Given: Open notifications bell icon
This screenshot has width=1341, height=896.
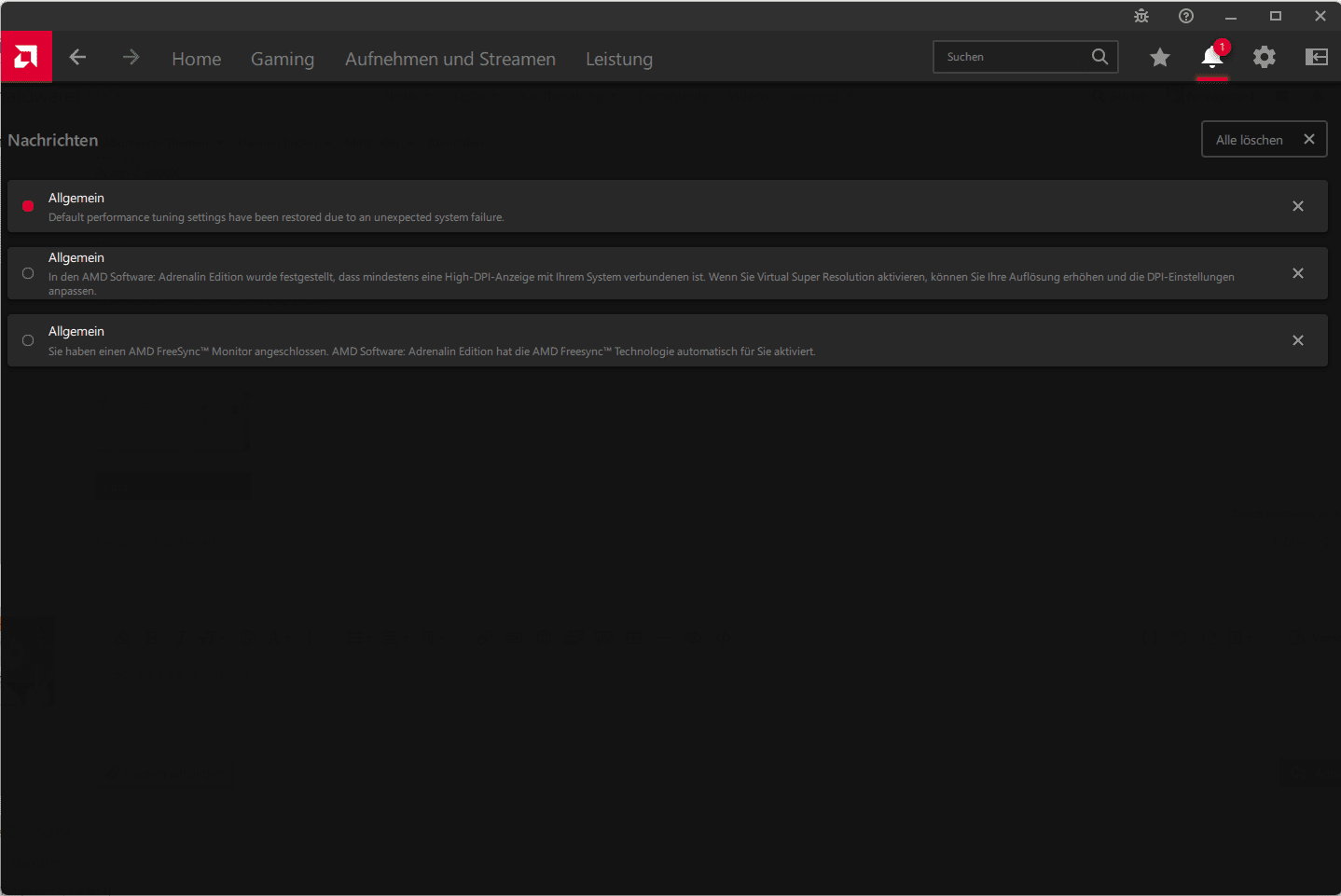Looking at the screenshot, I should [x=1212, y=58].
